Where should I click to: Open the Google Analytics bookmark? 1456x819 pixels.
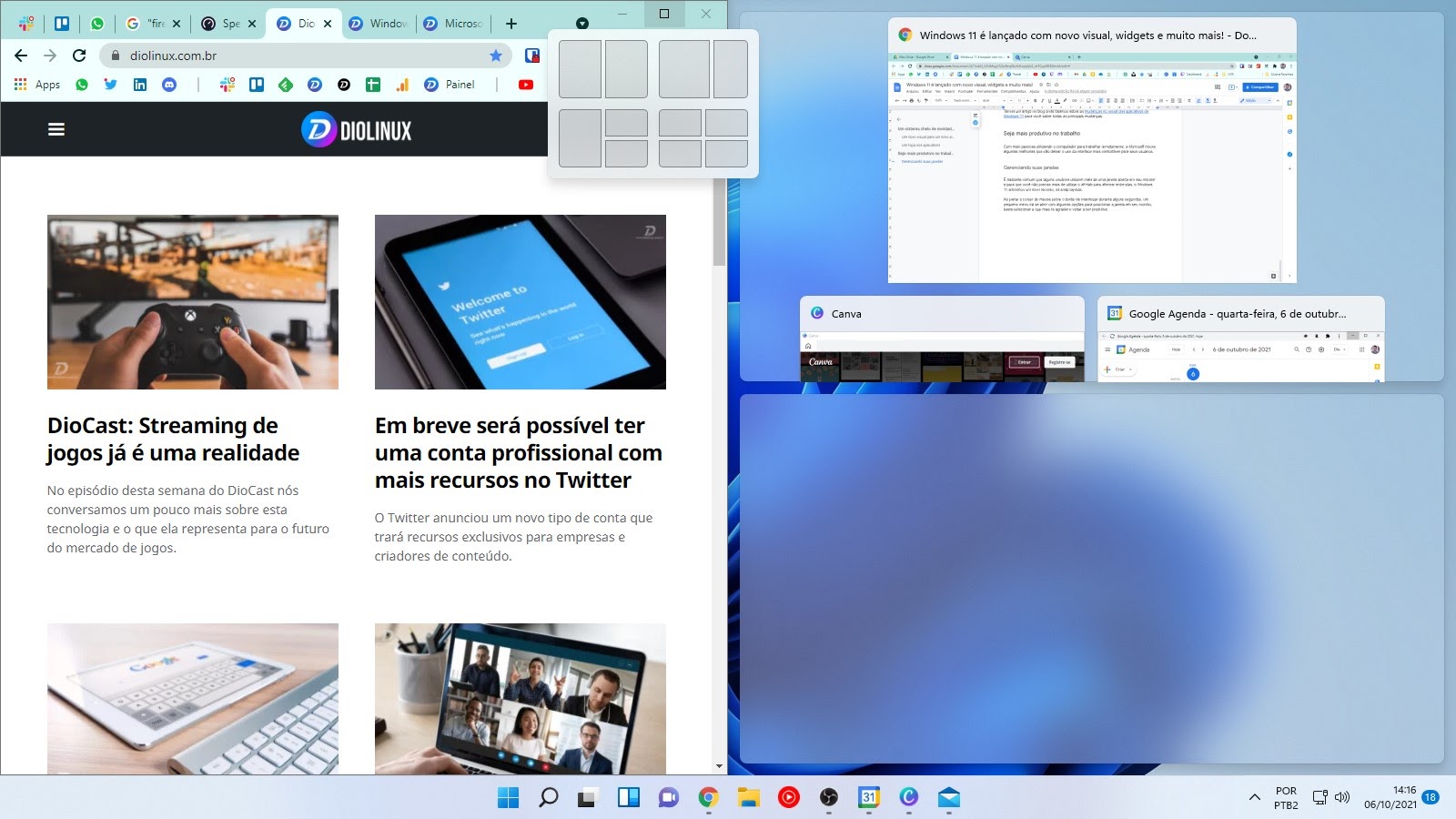point(403,84)
